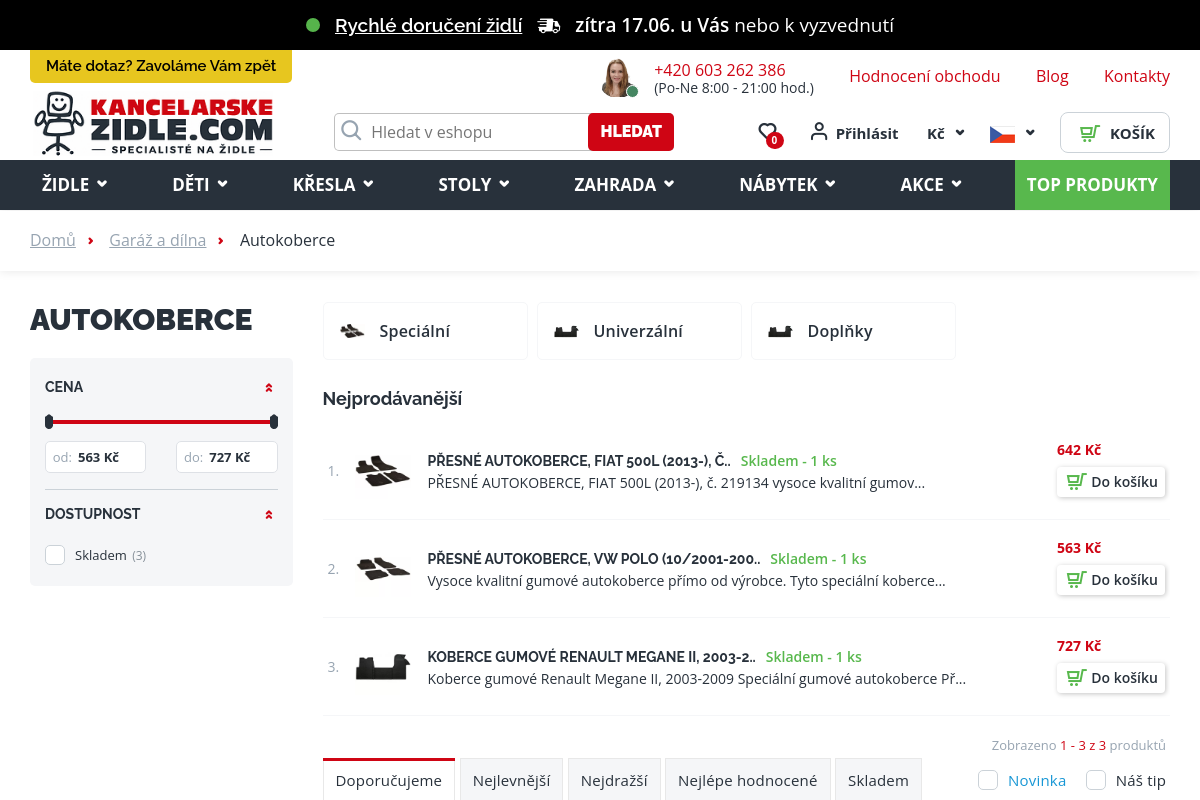Viewport: 1200px width, 800px height.
Task: Open the PŘESNÉ AUTOKOBERCE, VW POLO title
Action: [594, 559]
